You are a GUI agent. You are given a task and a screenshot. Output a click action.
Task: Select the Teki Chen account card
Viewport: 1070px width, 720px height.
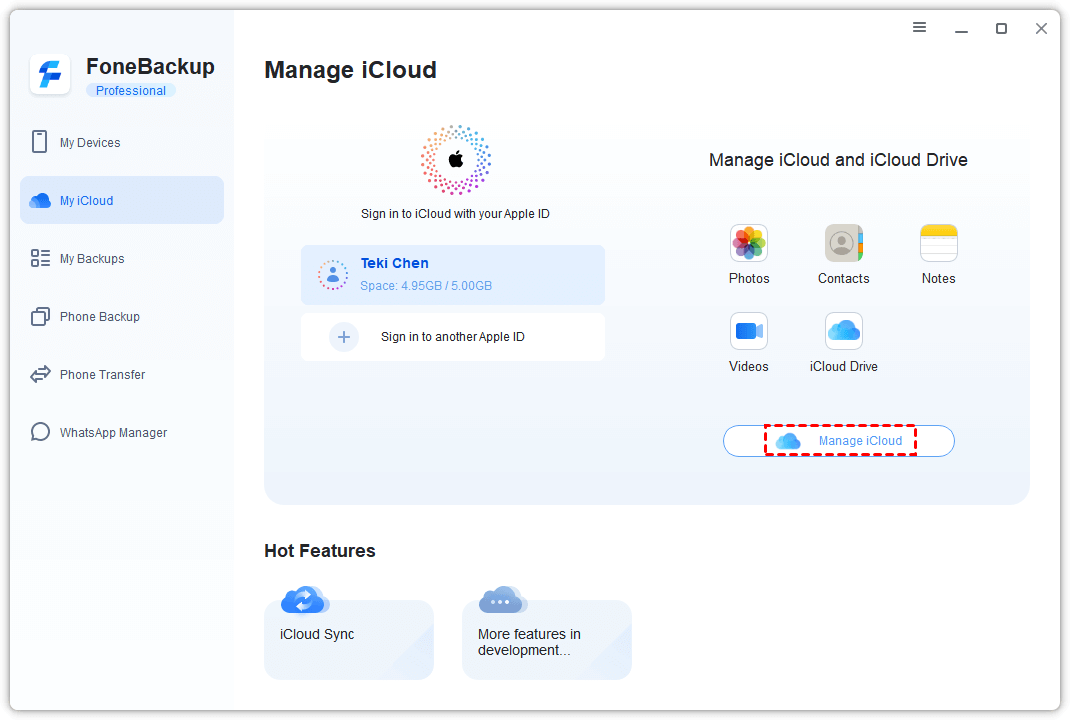(453, 274)
